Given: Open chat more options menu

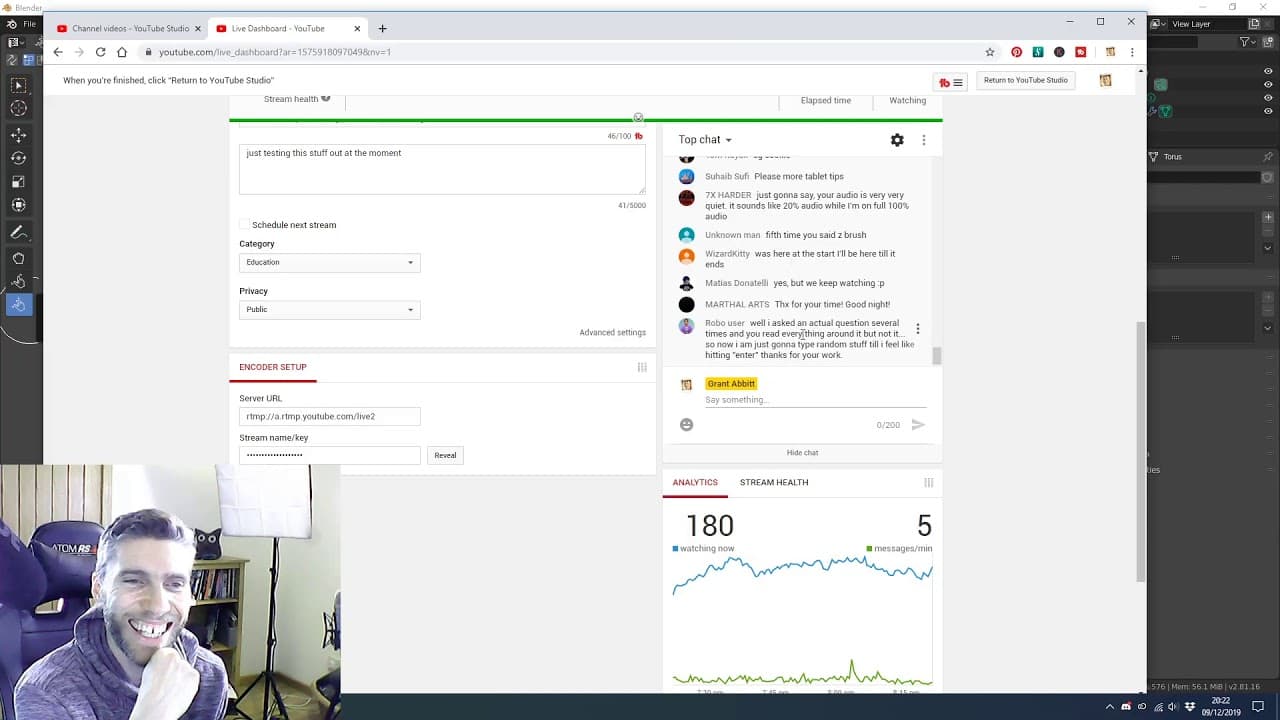Looking at the screenshot, I should click(x=924, y=140).
